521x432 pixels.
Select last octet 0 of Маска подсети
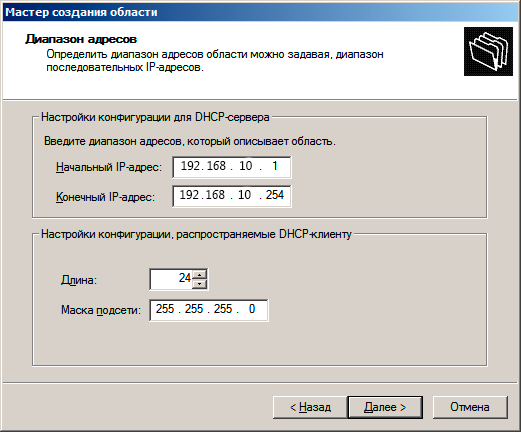pyautogui.click(x=252, y=309)
